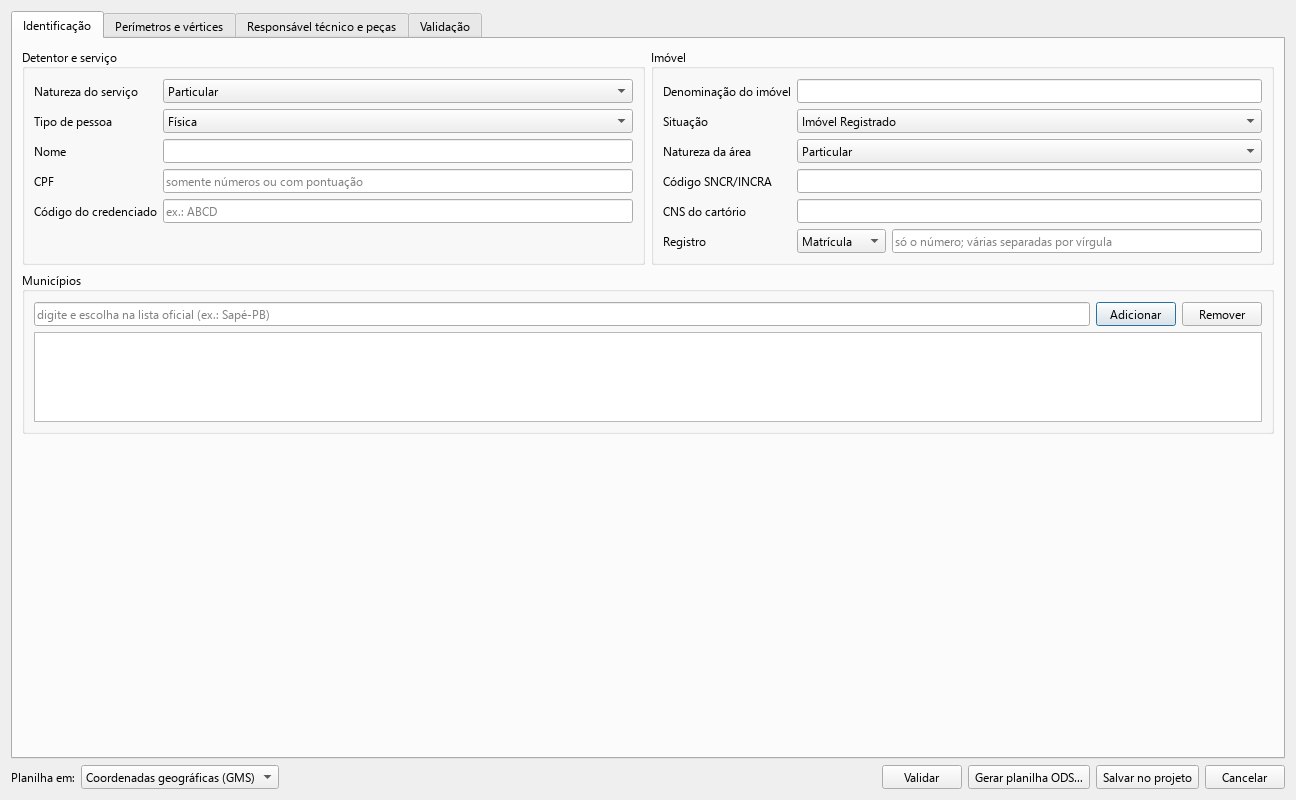Open the Situação combo box
Image resolution: width=1296 pixels, height=800 pixels.
[x=1029, y=121]
